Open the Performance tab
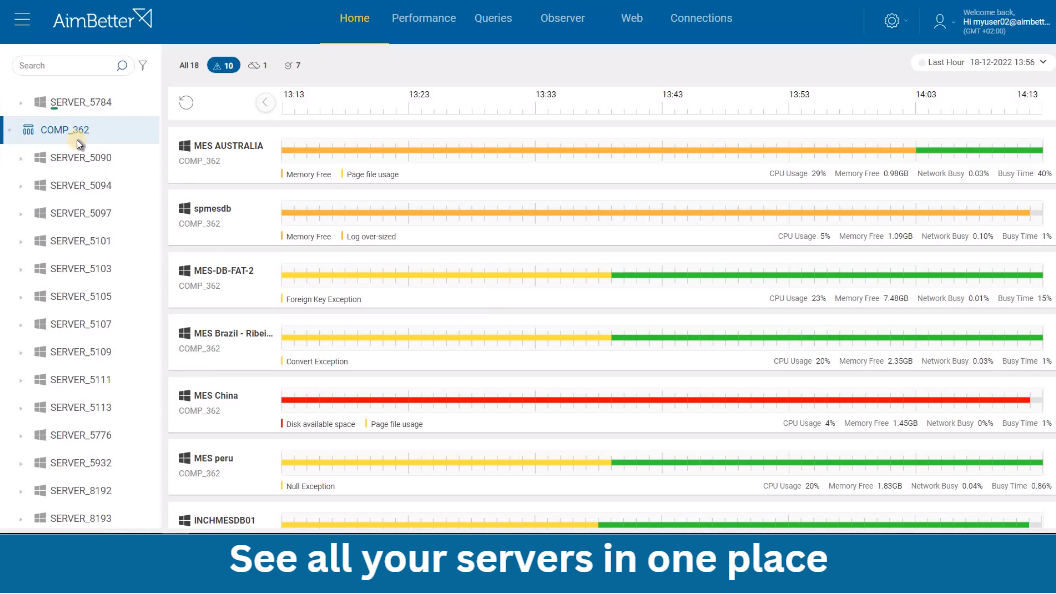The width and height of the screenshot is (1056, 594). [424, 18]
